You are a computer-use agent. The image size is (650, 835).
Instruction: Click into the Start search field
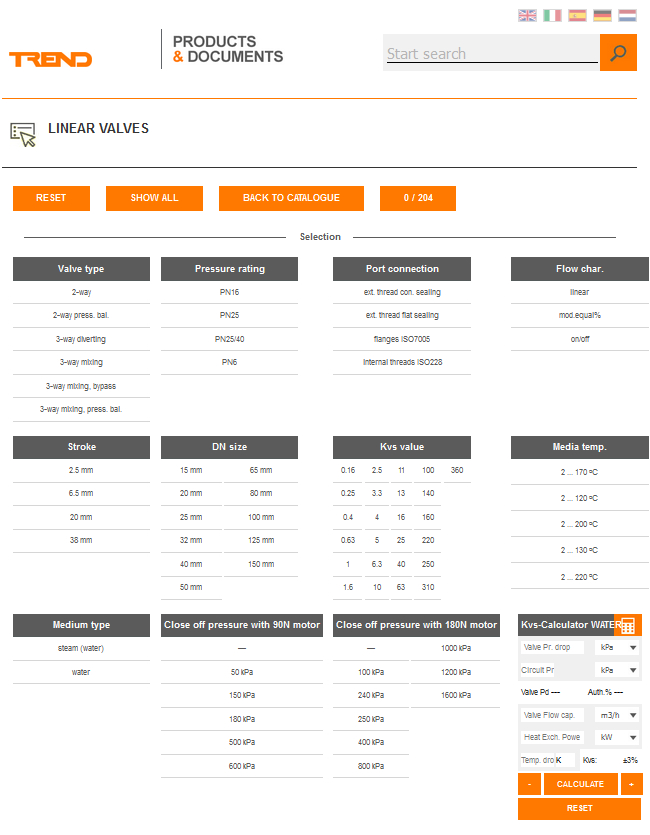[x=490, y=54]
